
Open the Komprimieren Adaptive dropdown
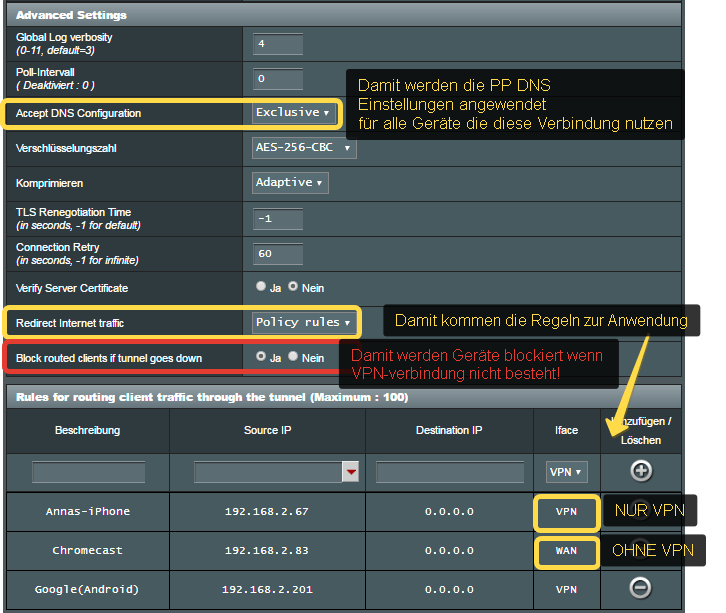[x=290, y=183]
